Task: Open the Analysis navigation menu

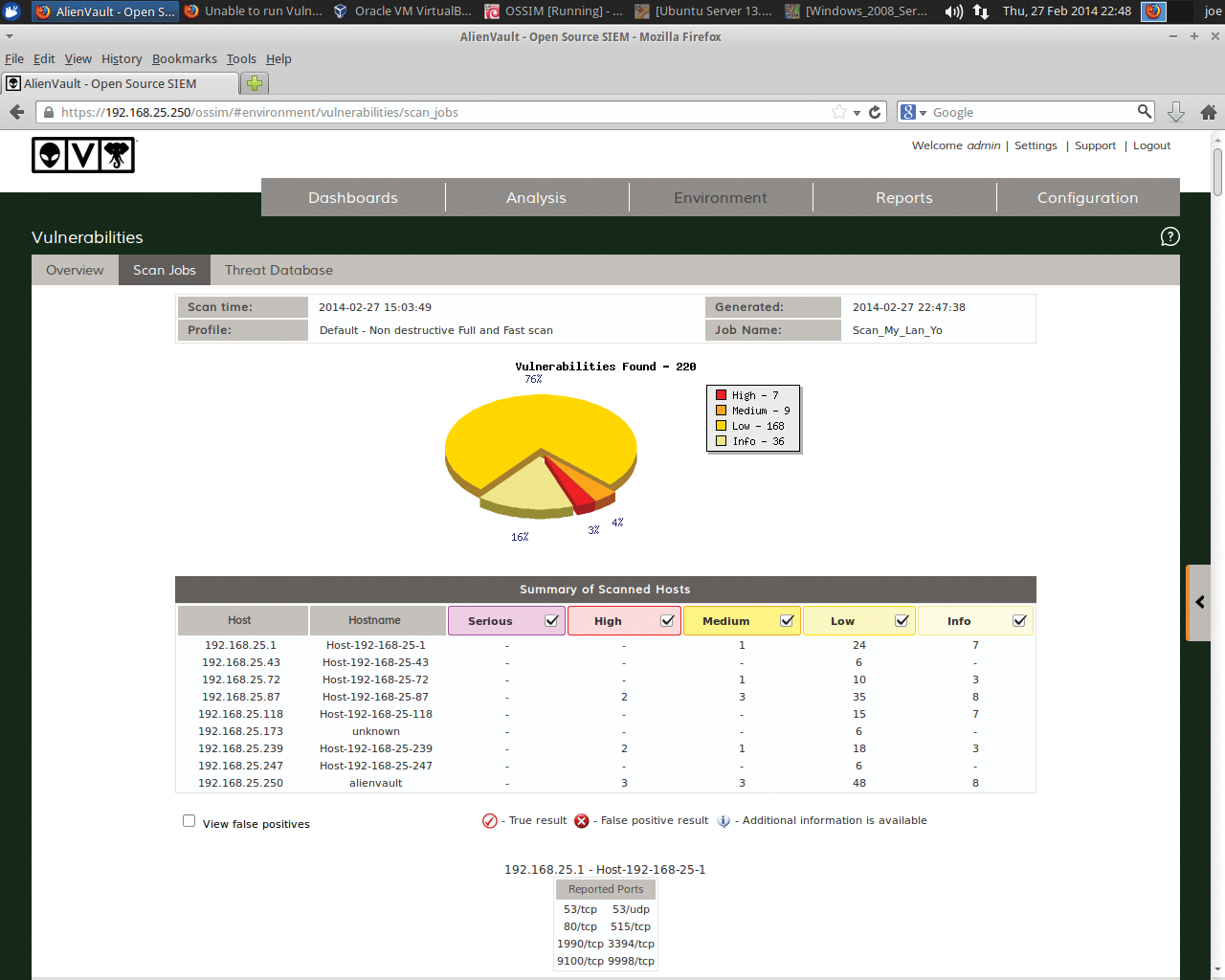Action: 536,197
